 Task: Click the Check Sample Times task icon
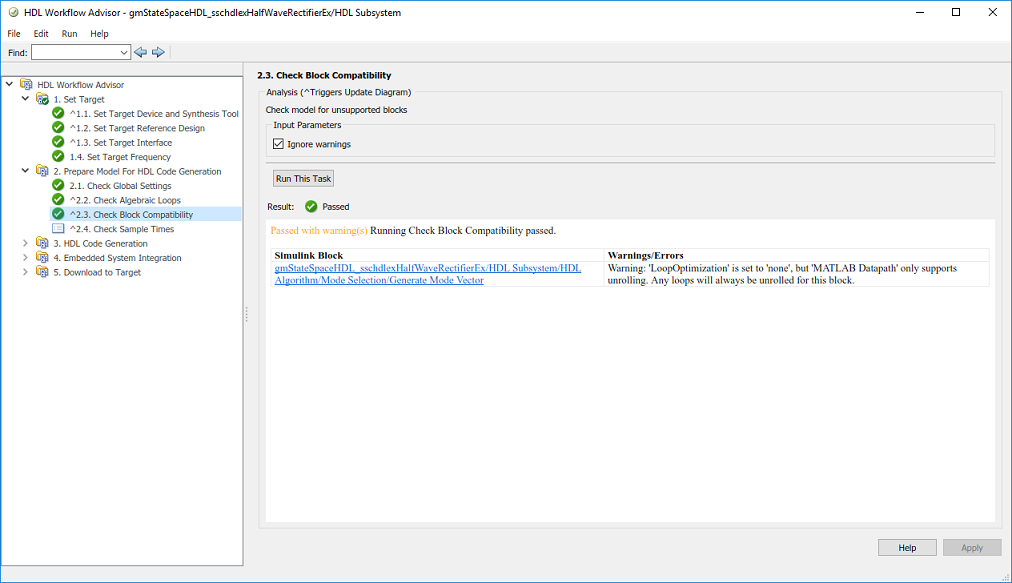click(x=58, y=229)
